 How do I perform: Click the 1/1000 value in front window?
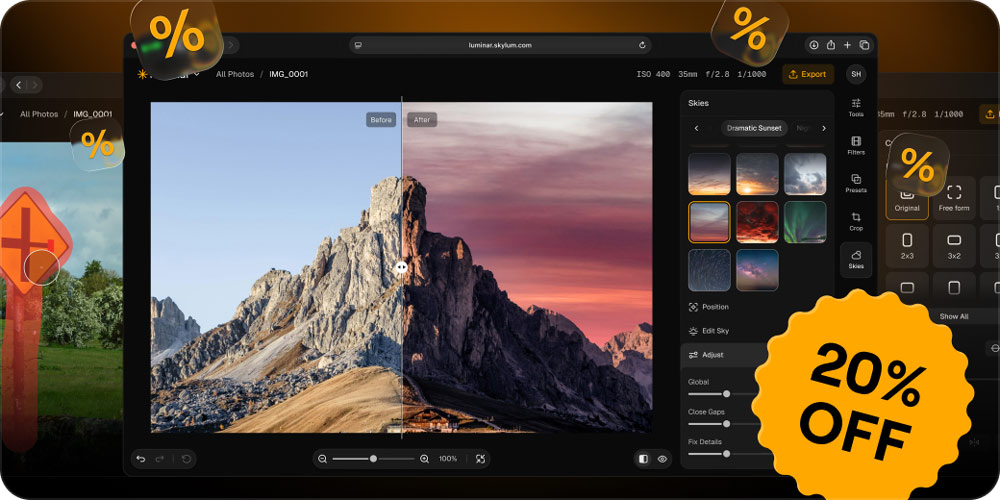tap(751, 74)
